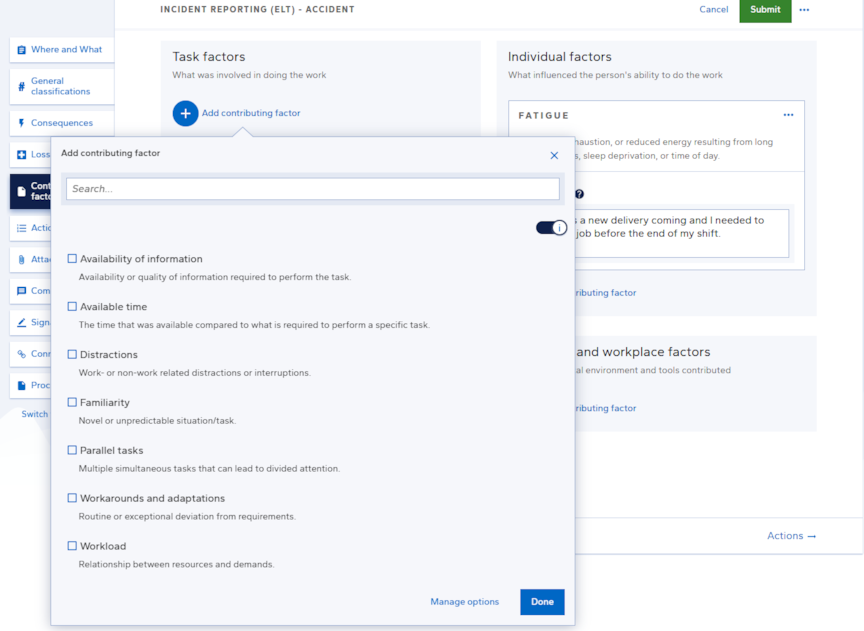Screen dimensions: 864x631
Task: Click the Attachments paperclip icon
Action: coord(22,259)
